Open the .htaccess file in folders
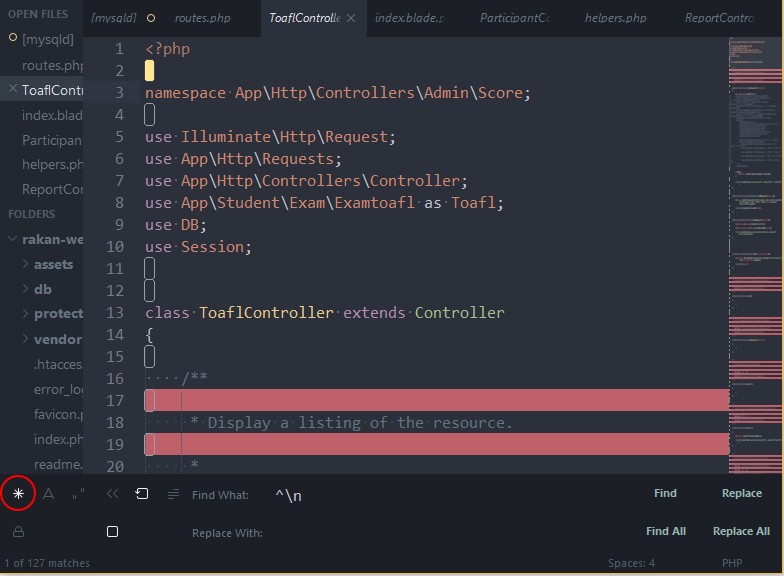The width and height of the screenshot is (784, 576). tap(58, 364)
